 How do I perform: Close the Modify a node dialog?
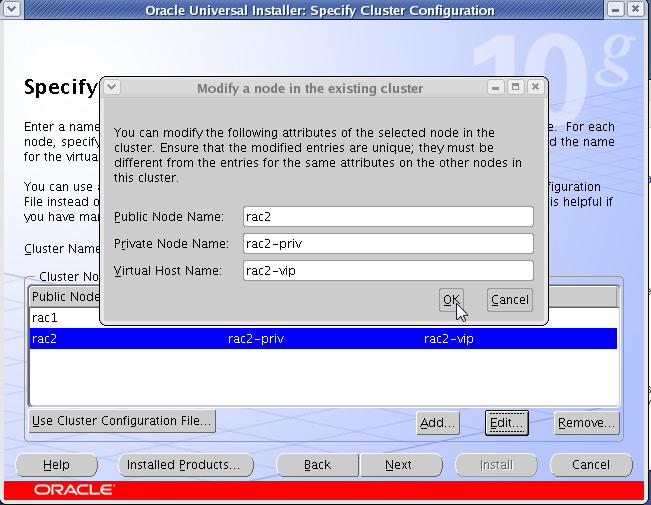coord(535,87)
